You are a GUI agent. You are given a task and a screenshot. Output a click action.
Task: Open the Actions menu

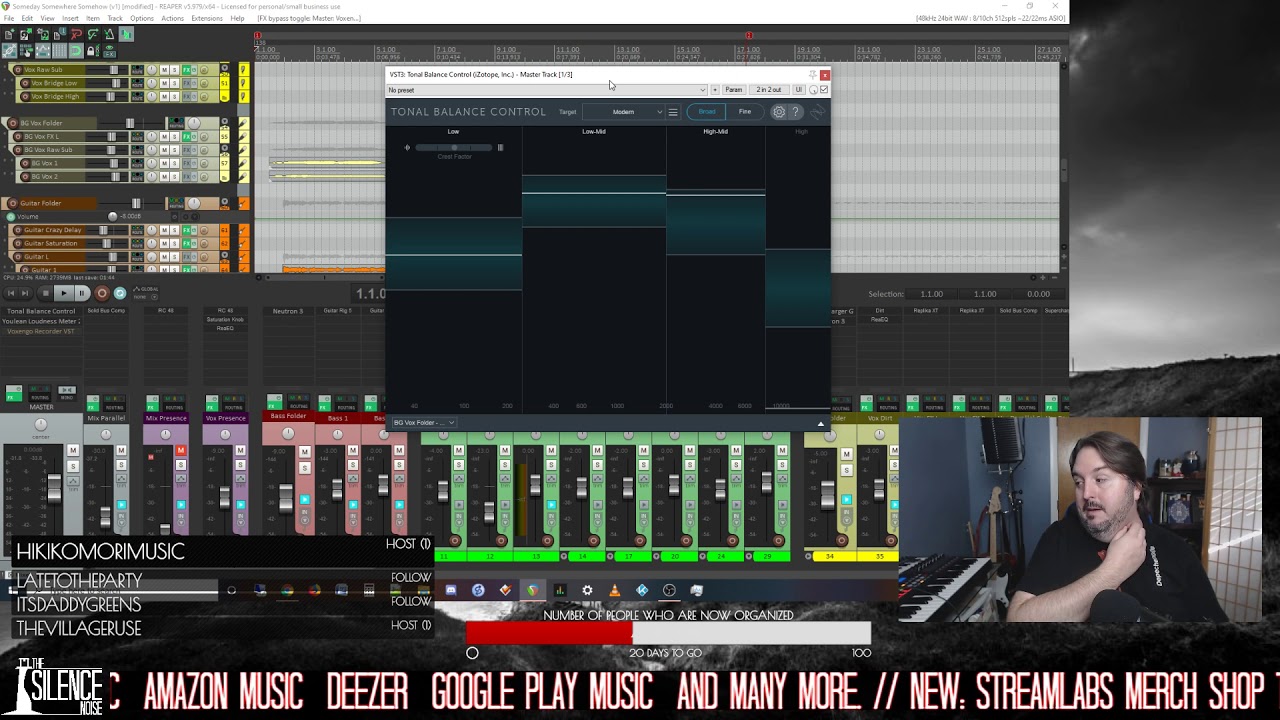(172, 18)
